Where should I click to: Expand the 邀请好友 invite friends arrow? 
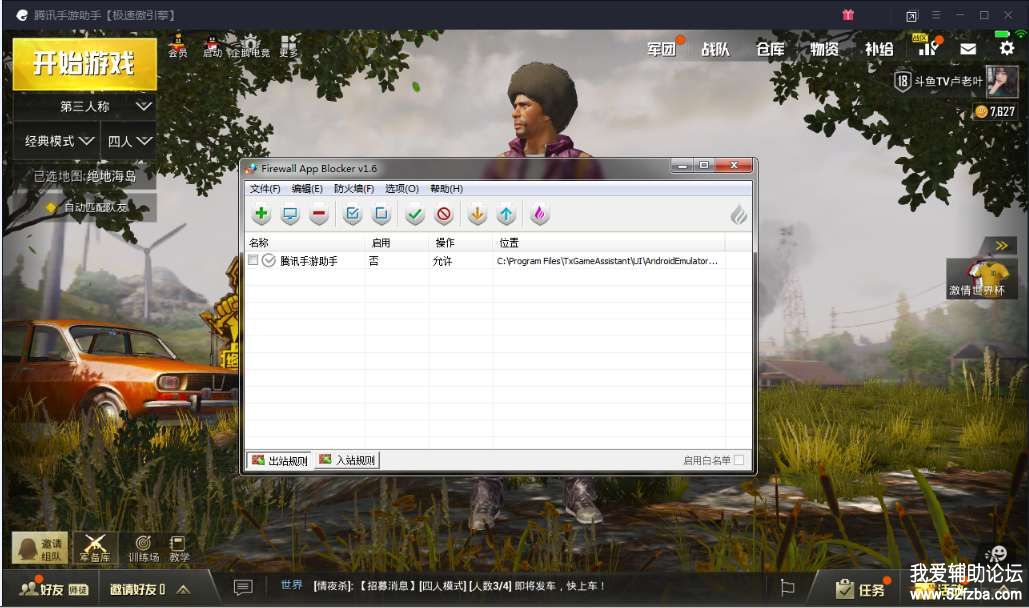(x=184, y=589)
